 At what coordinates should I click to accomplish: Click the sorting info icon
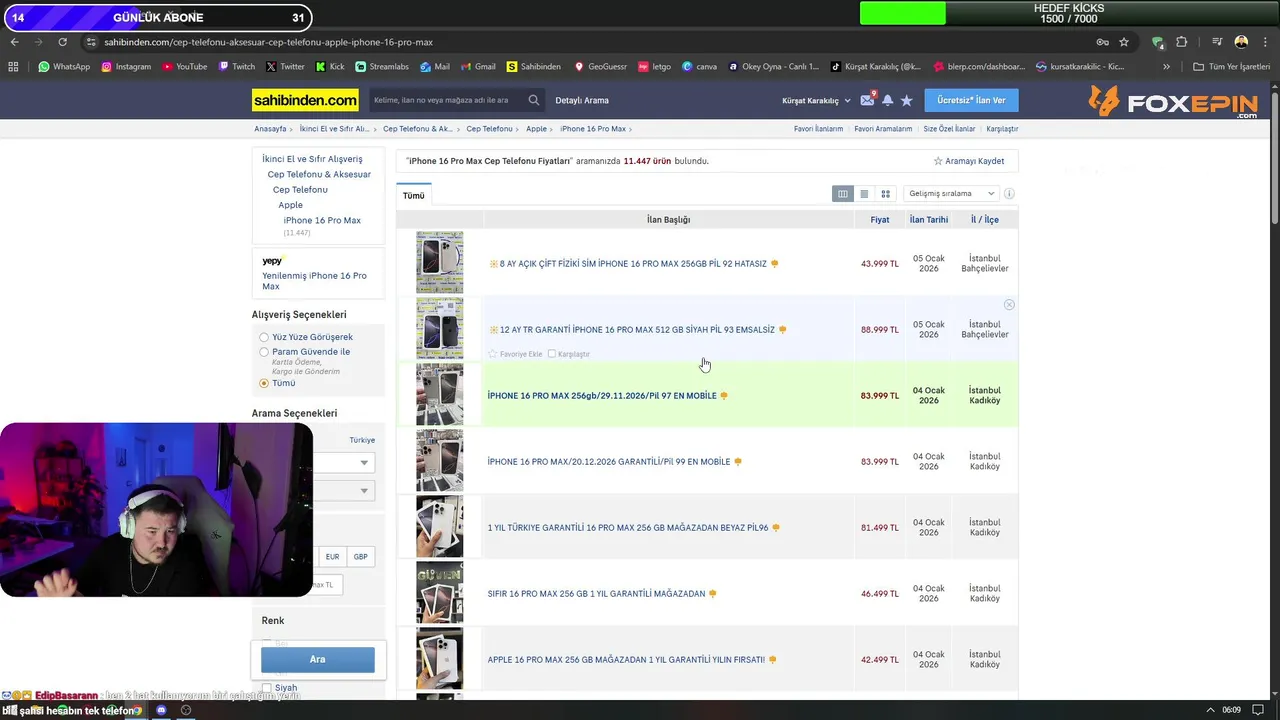tap(1009, 194)
